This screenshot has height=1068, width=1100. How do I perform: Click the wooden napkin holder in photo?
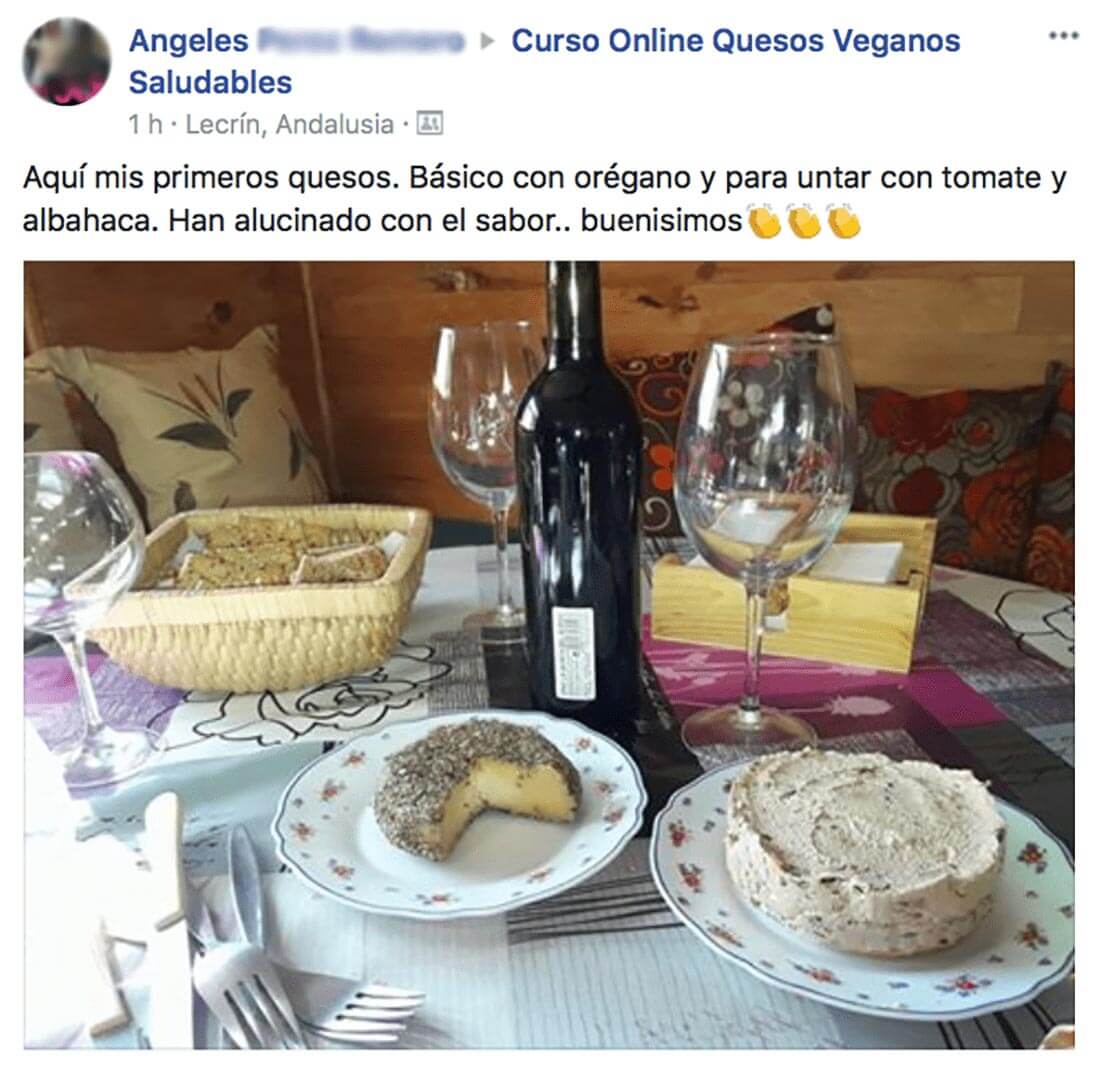pos(793,590)
